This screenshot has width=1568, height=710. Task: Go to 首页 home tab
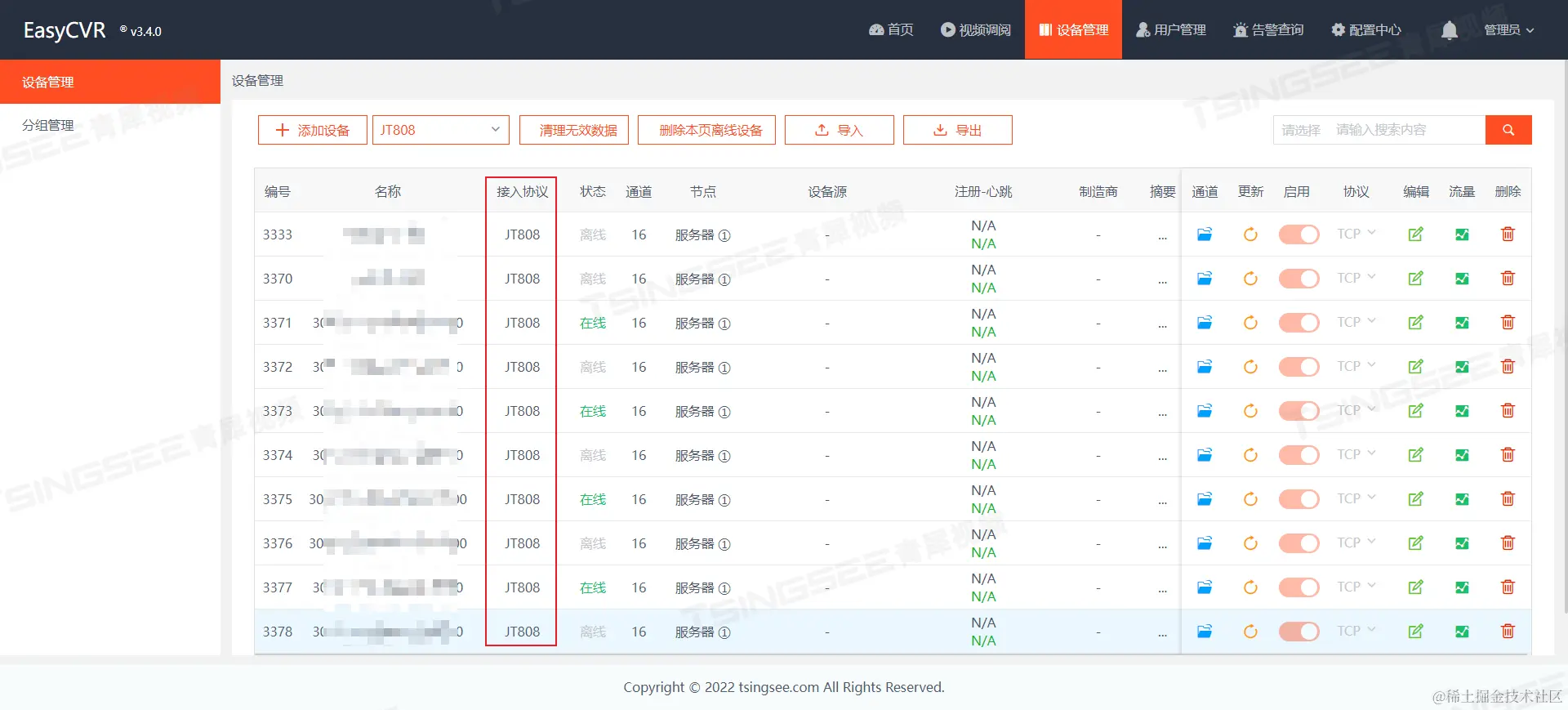click(x=891, y=30)
